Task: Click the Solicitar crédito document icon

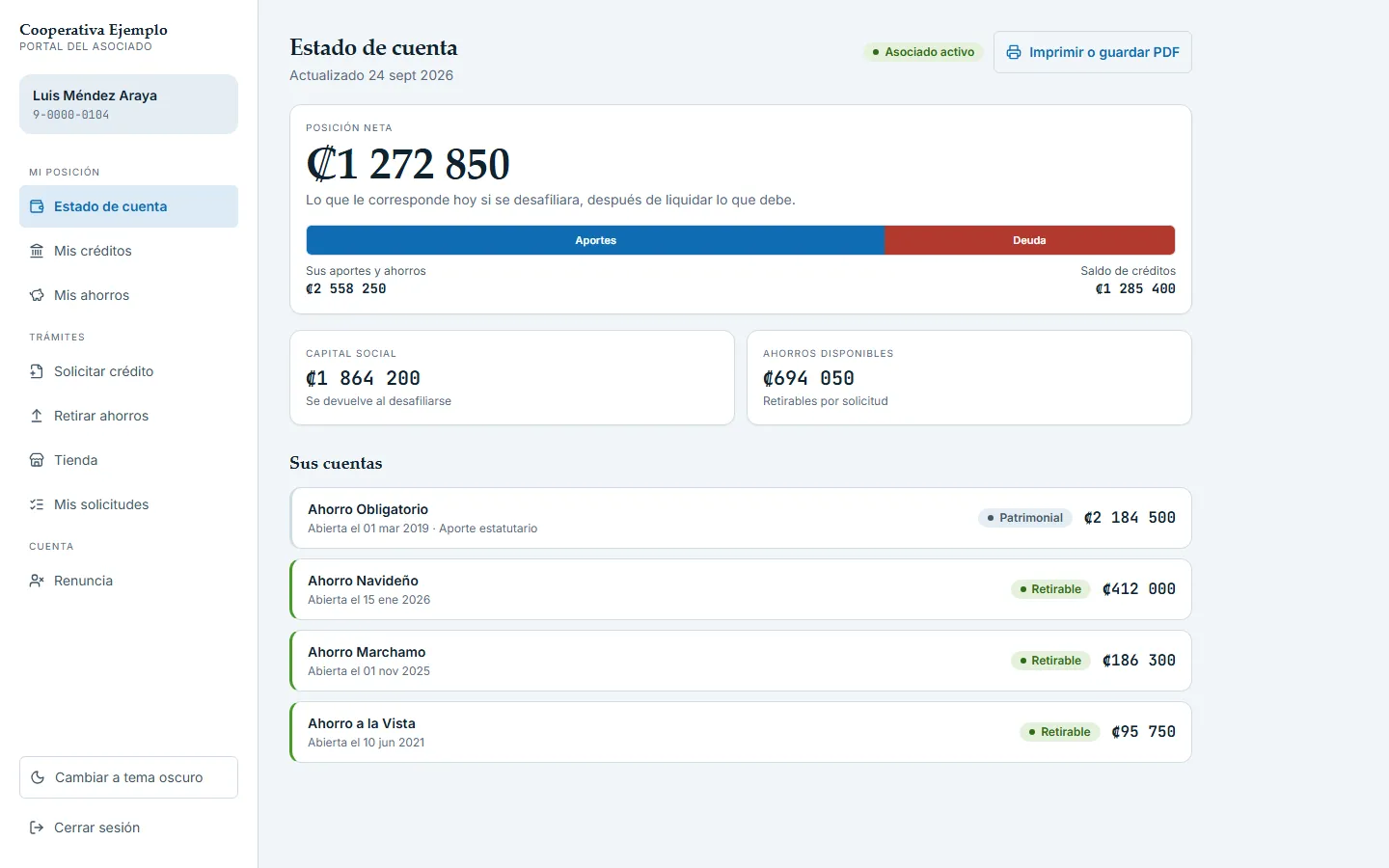Action: 37,371
